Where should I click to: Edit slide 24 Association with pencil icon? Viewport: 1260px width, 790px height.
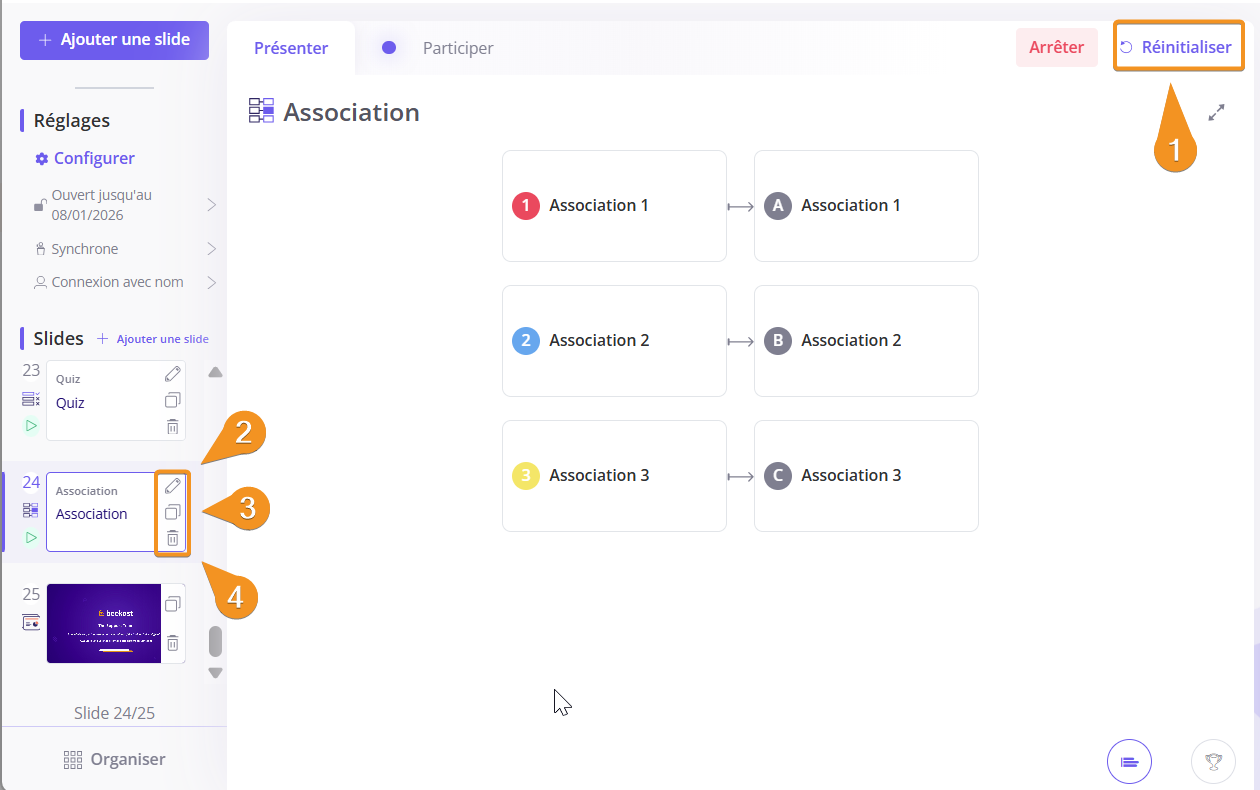pyautogui.click(x=173, y=486)
